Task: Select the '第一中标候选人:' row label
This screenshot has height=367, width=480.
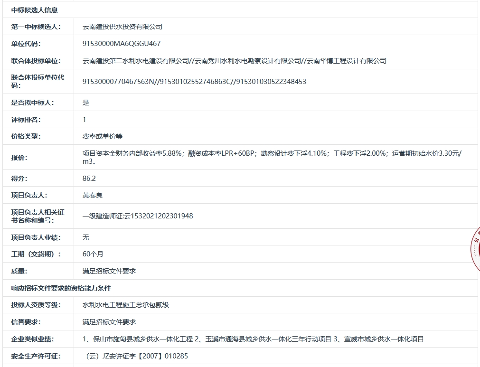Action: click(36, 27)
